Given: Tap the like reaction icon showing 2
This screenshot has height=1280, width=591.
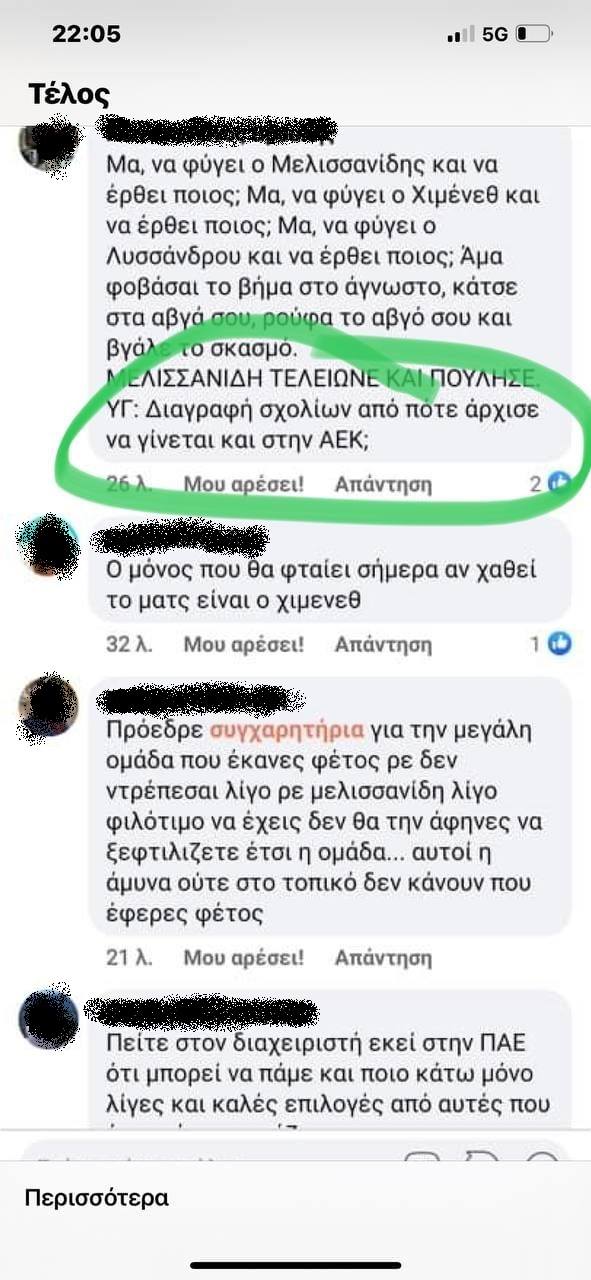Looking at the screenshot, I should pos(561,484).
